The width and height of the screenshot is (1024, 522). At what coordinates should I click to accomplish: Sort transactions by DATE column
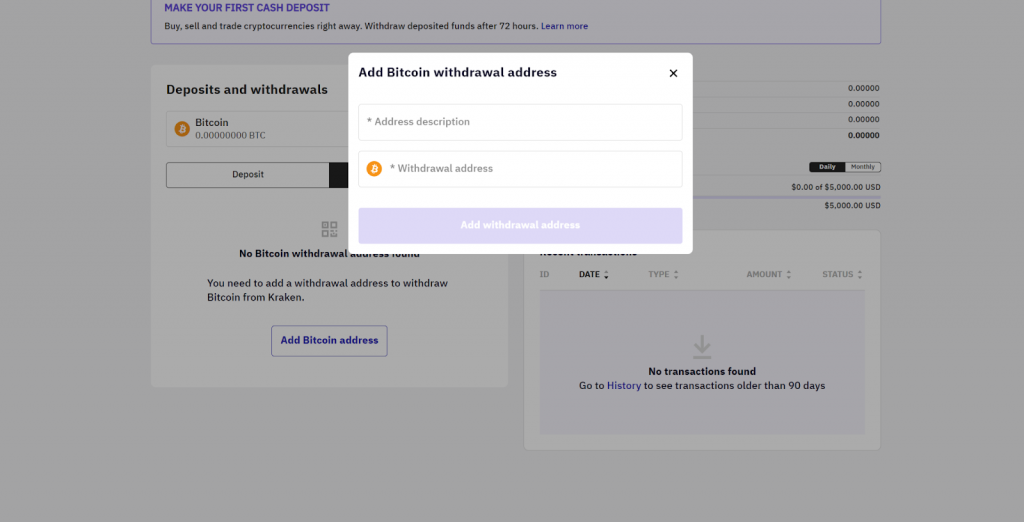point(594,274)
